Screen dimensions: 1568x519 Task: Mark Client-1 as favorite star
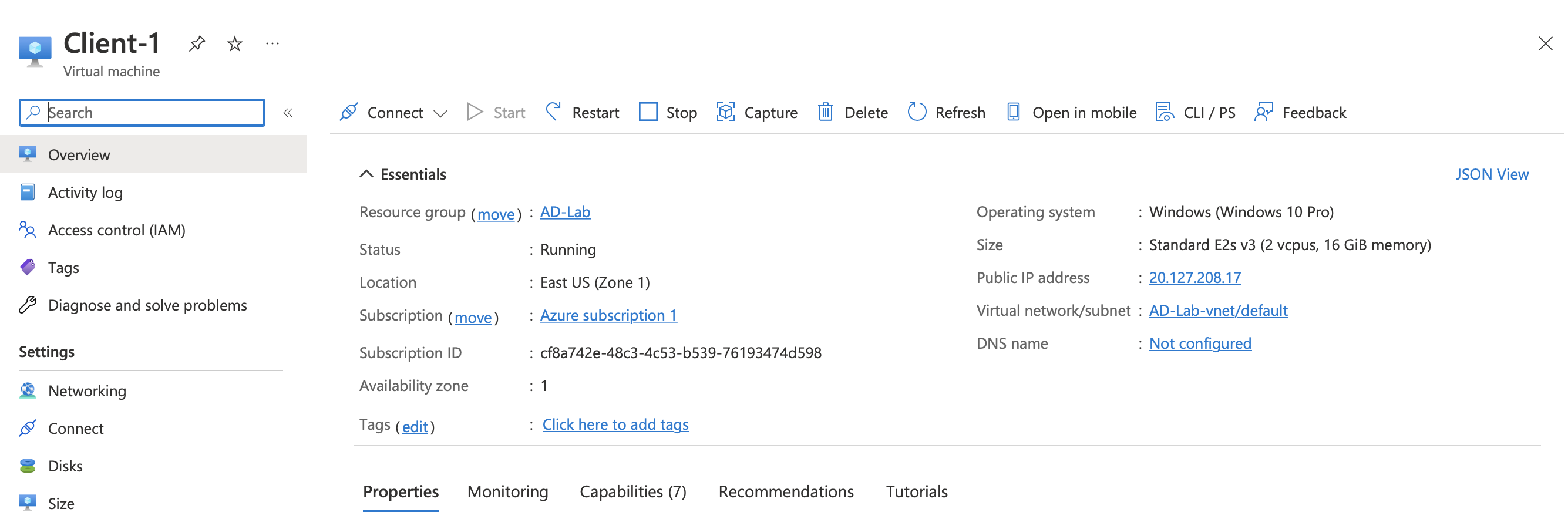click(234, 44)
